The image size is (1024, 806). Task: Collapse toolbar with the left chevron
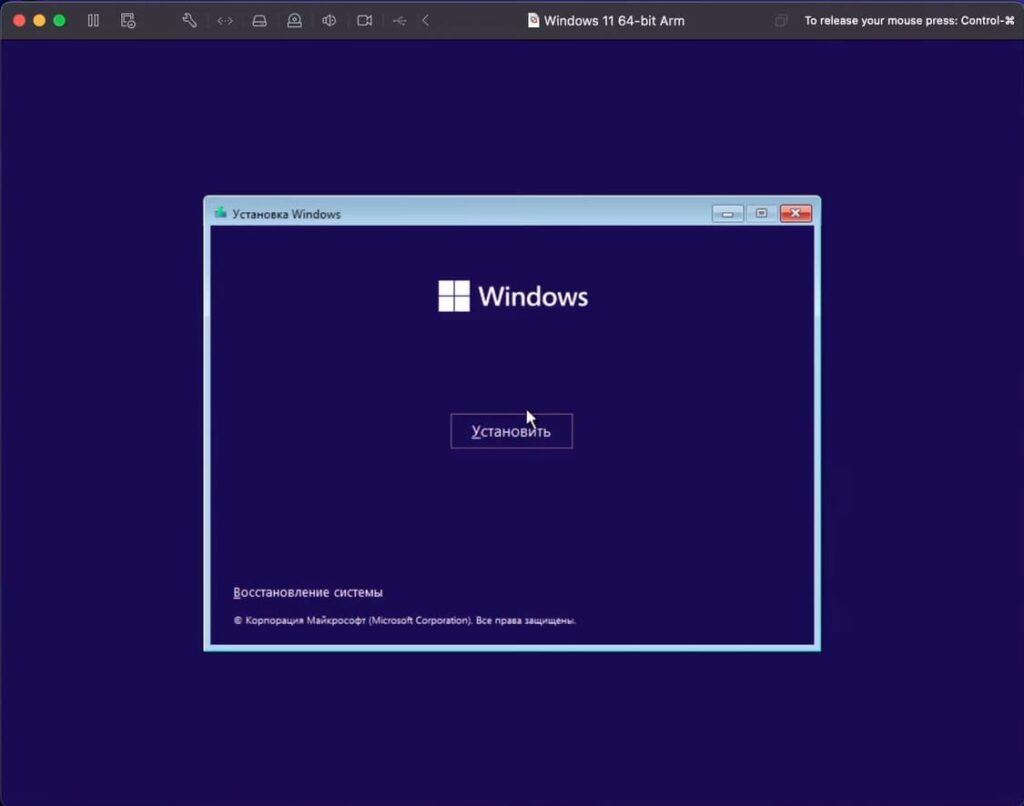click(426, 20)
